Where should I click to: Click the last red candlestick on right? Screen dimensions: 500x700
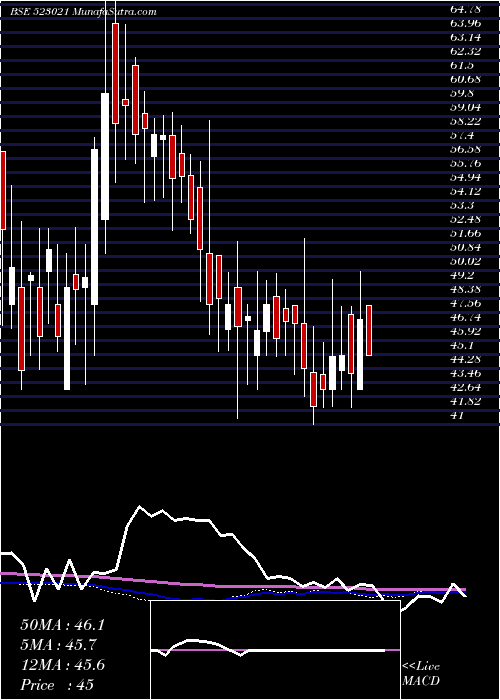369,330
